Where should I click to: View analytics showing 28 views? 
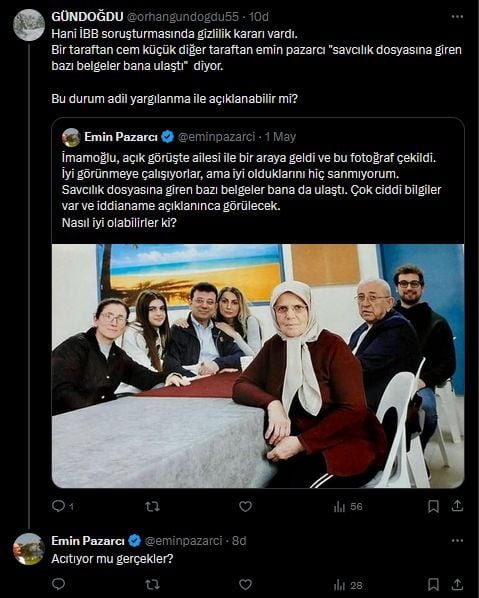pos(348,585)
